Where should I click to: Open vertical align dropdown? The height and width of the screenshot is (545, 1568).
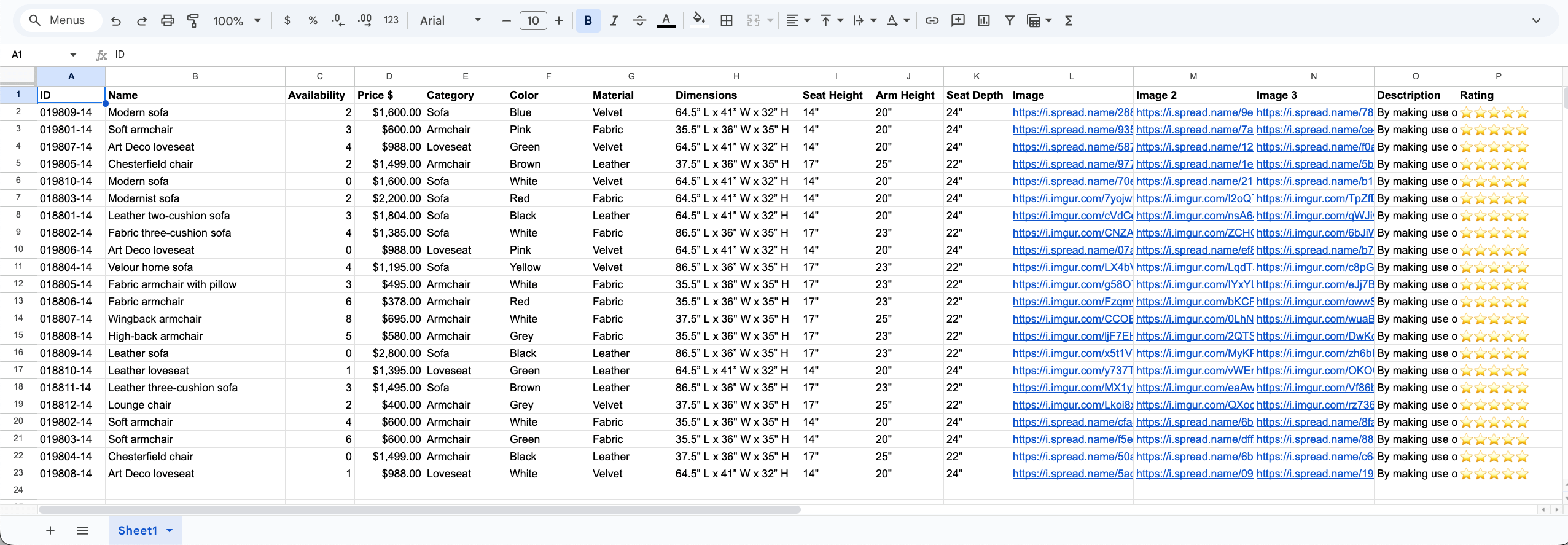tap(831, 21)
